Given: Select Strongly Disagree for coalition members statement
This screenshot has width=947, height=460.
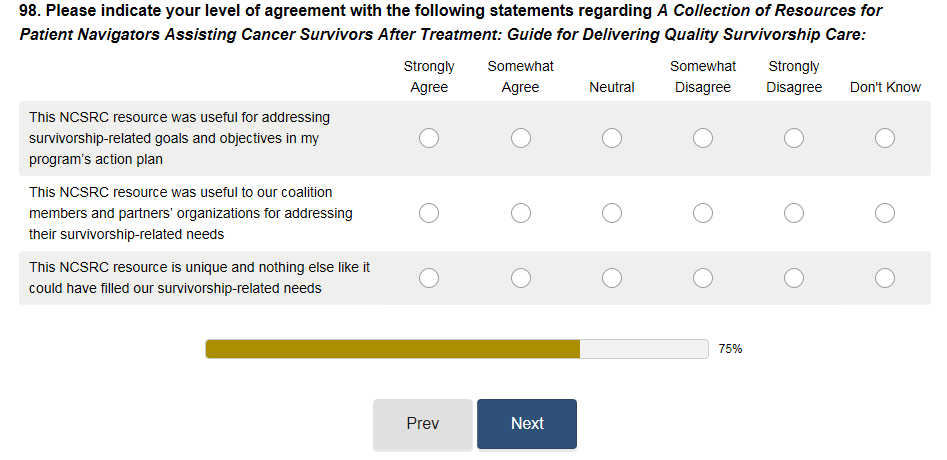Looking at the screenshot, I should click(794, 212).
